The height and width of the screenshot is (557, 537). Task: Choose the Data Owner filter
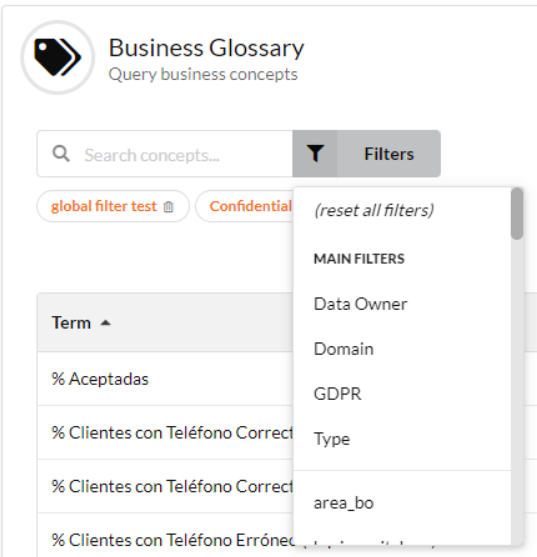(360, 304)
